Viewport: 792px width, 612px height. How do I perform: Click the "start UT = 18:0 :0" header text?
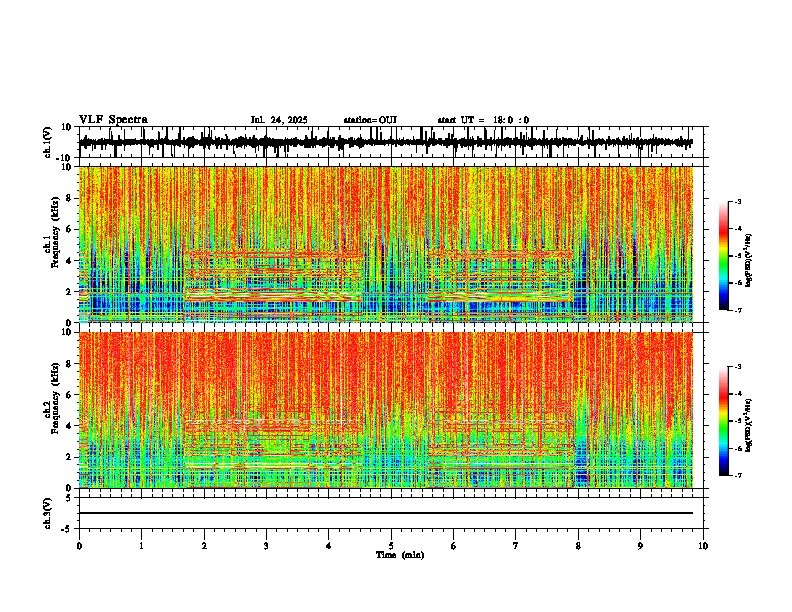pyautogui.click(x=483, y=120)
